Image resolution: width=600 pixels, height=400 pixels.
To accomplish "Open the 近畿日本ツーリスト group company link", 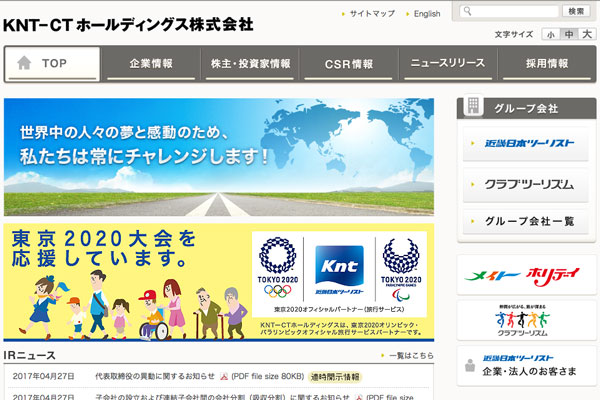I will point(525,144).
